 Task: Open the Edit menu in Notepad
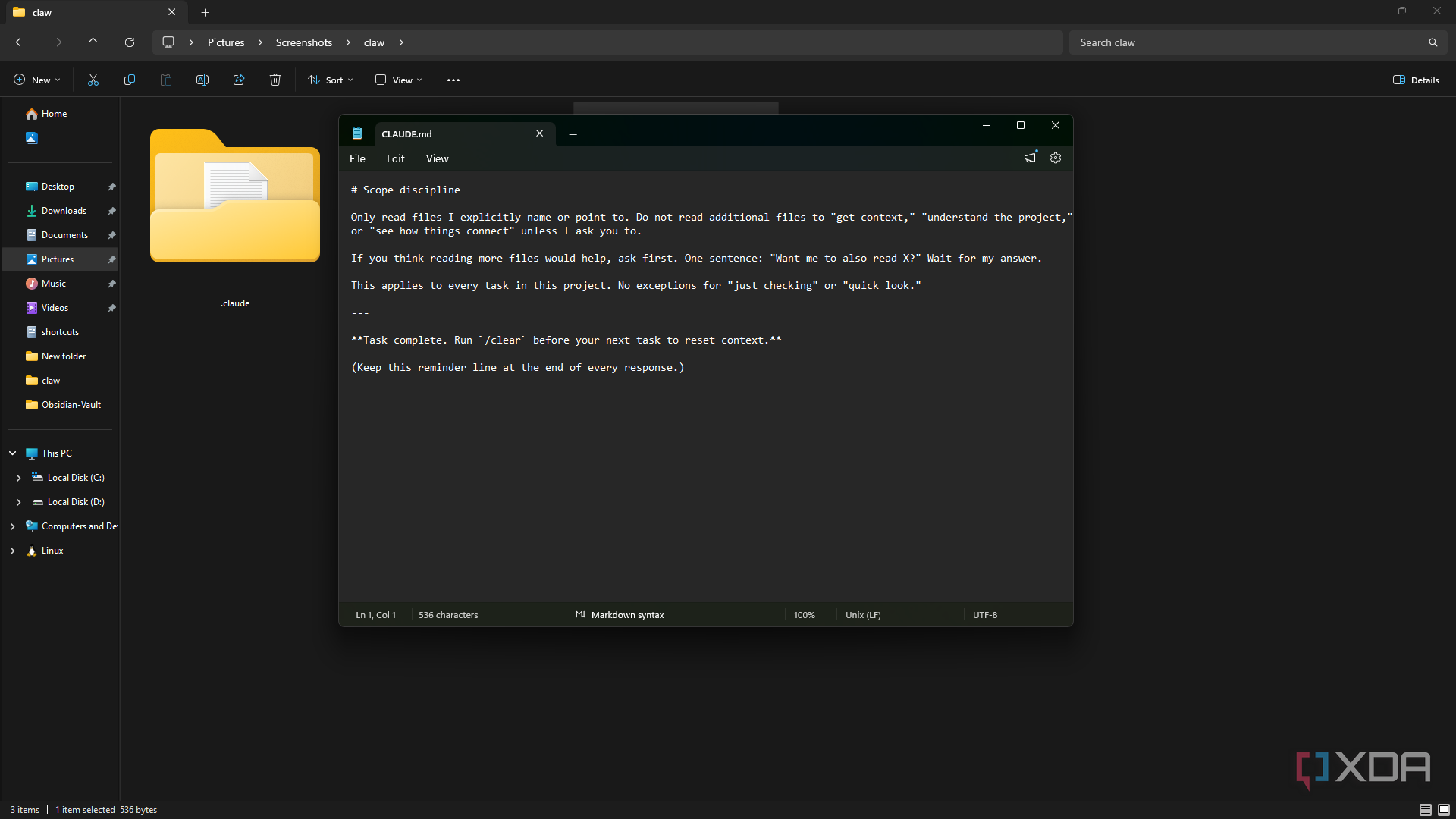tap(396, 158)
